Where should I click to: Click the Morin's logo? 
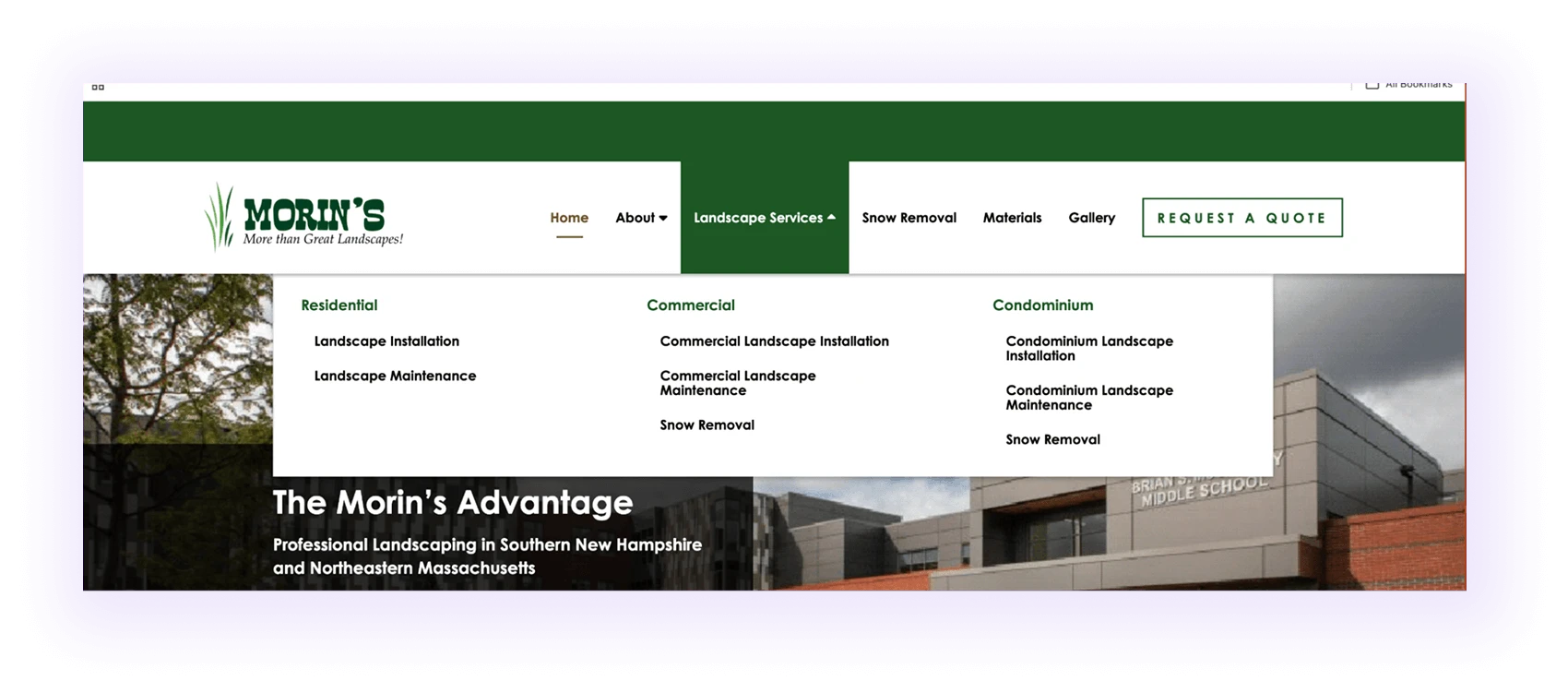click(x=303, y=217)
